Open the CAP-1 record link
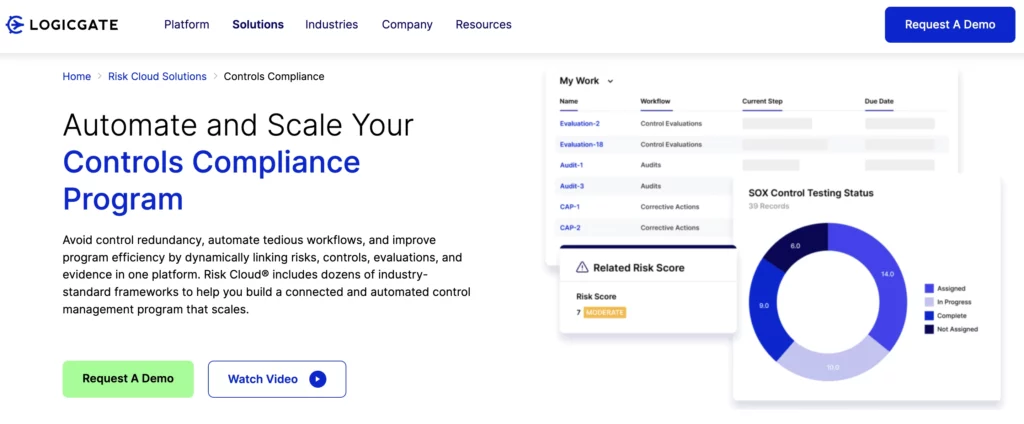This screenshot has height=424, width=1024. (570, 207)
